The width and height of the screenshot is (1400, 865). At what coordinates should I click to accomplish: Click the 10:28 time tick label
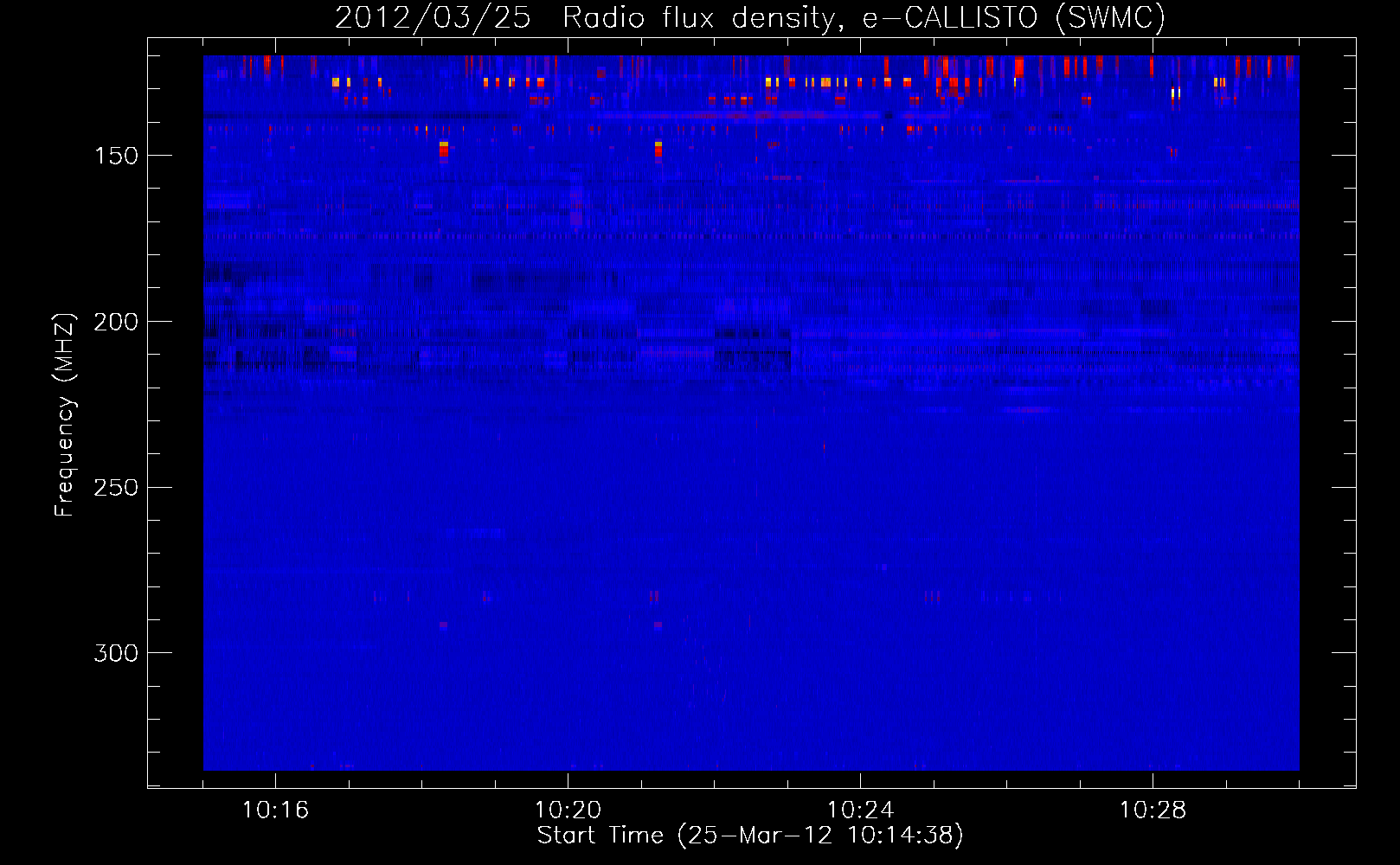click(x=1153, y=811)
